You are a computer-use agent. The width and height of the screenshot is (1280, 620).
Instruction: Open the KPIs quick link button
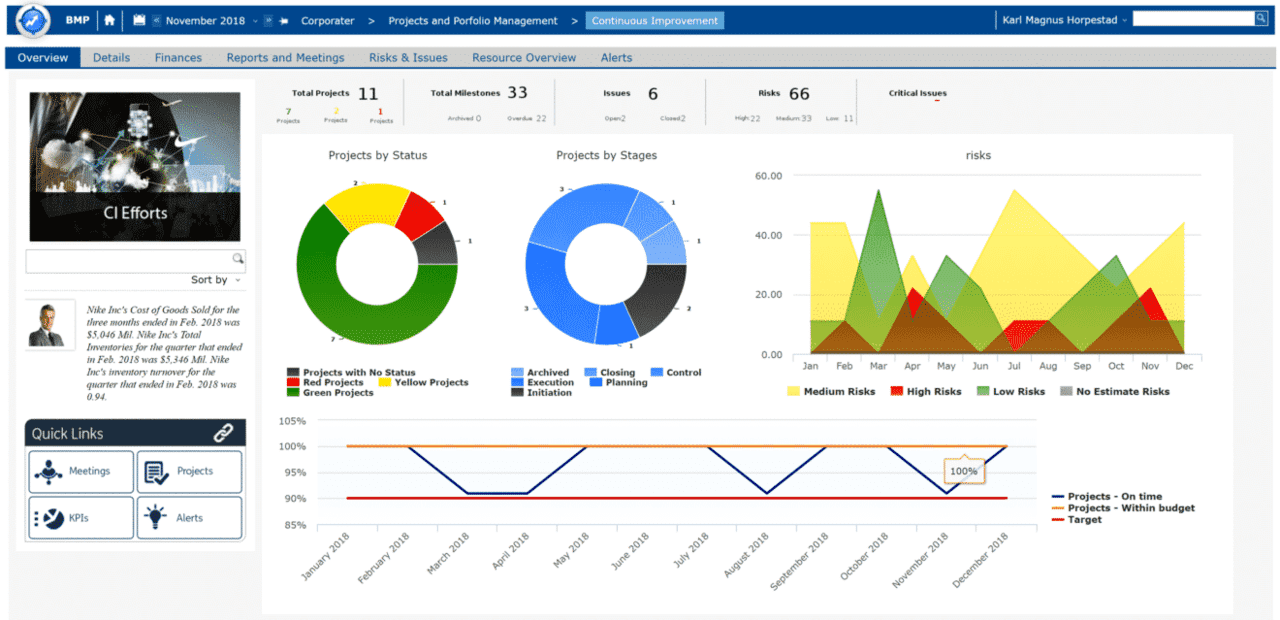pos(81,518)
